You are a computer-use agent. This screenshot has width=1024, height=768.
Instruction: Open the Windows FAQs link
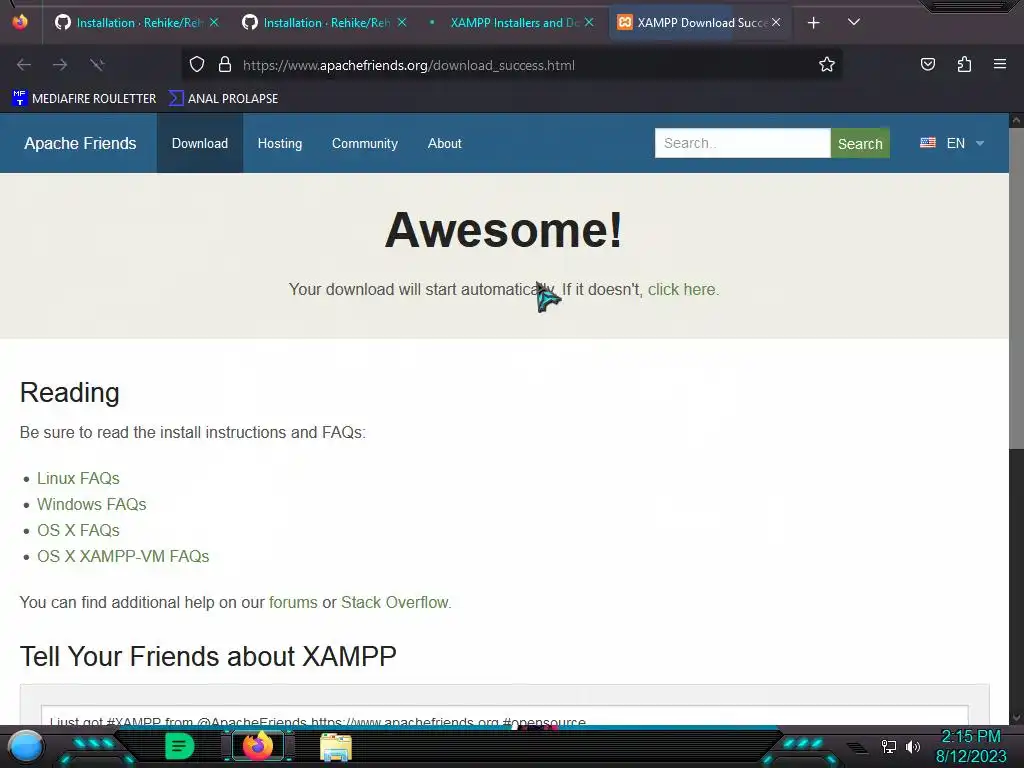(x=91, y=504)
